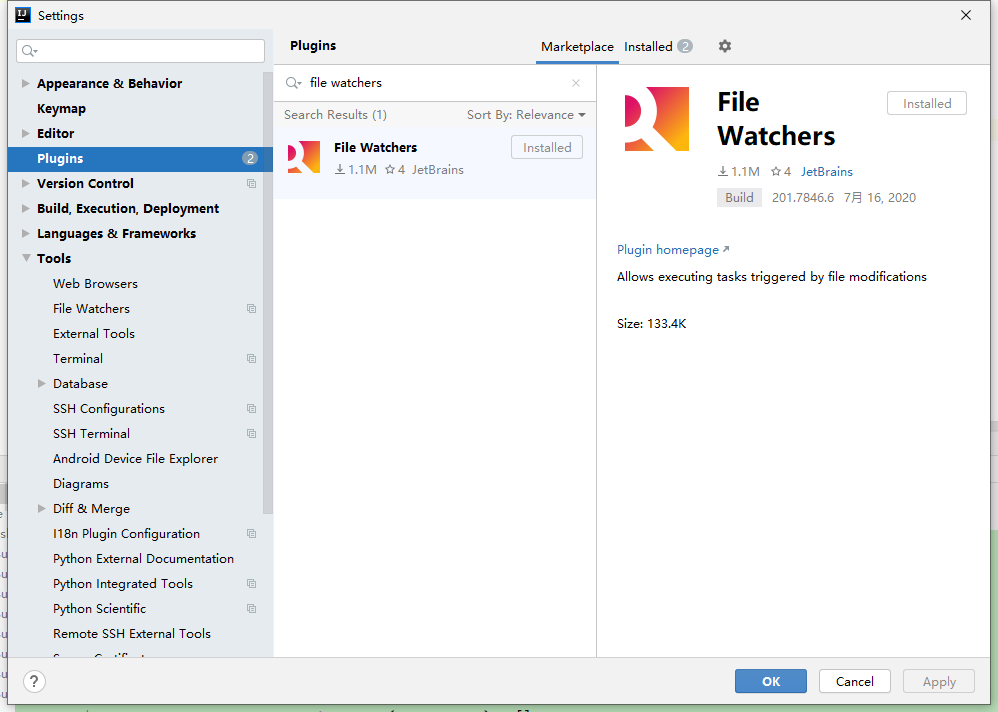Open Diagrams settings
998x712 pixels.
tap(81, 484)
